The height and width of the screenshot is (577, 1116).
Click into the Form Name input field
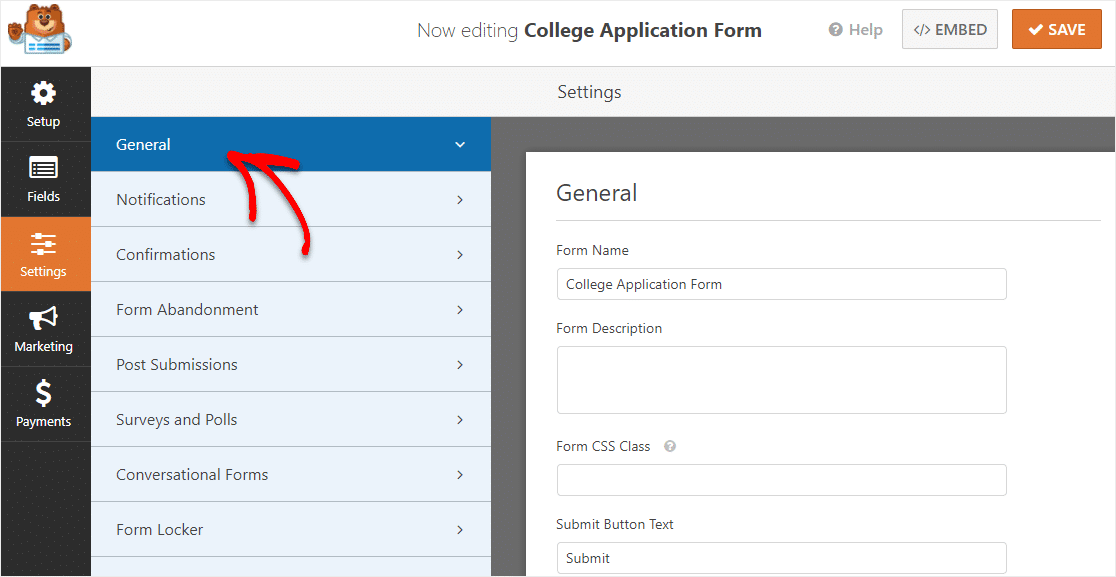tap(781, 284)
